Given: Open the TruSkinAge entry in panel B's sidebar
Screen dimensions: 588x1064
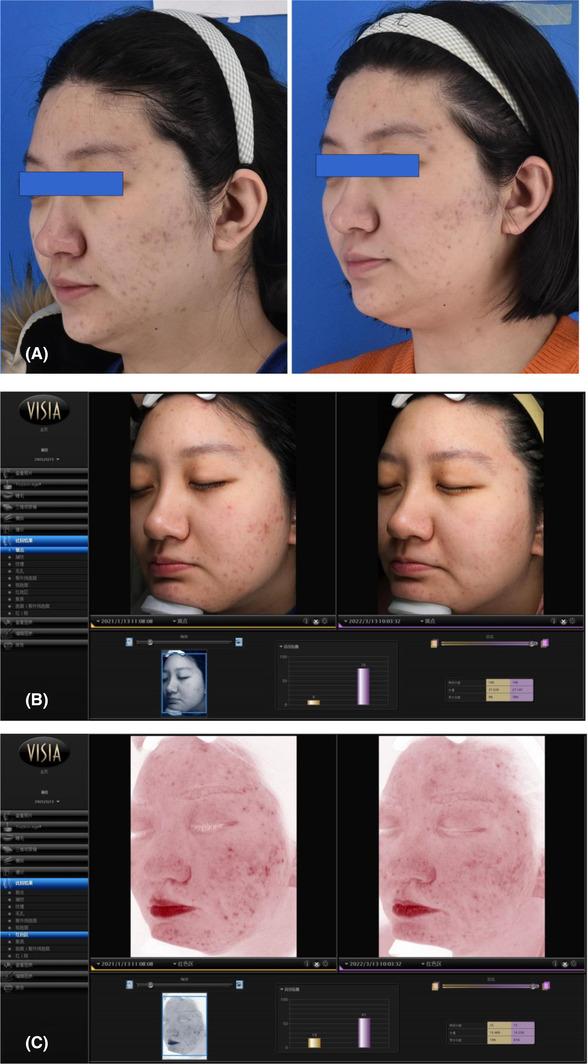Looking at the screenshot, I should click(x=44, y=482).
